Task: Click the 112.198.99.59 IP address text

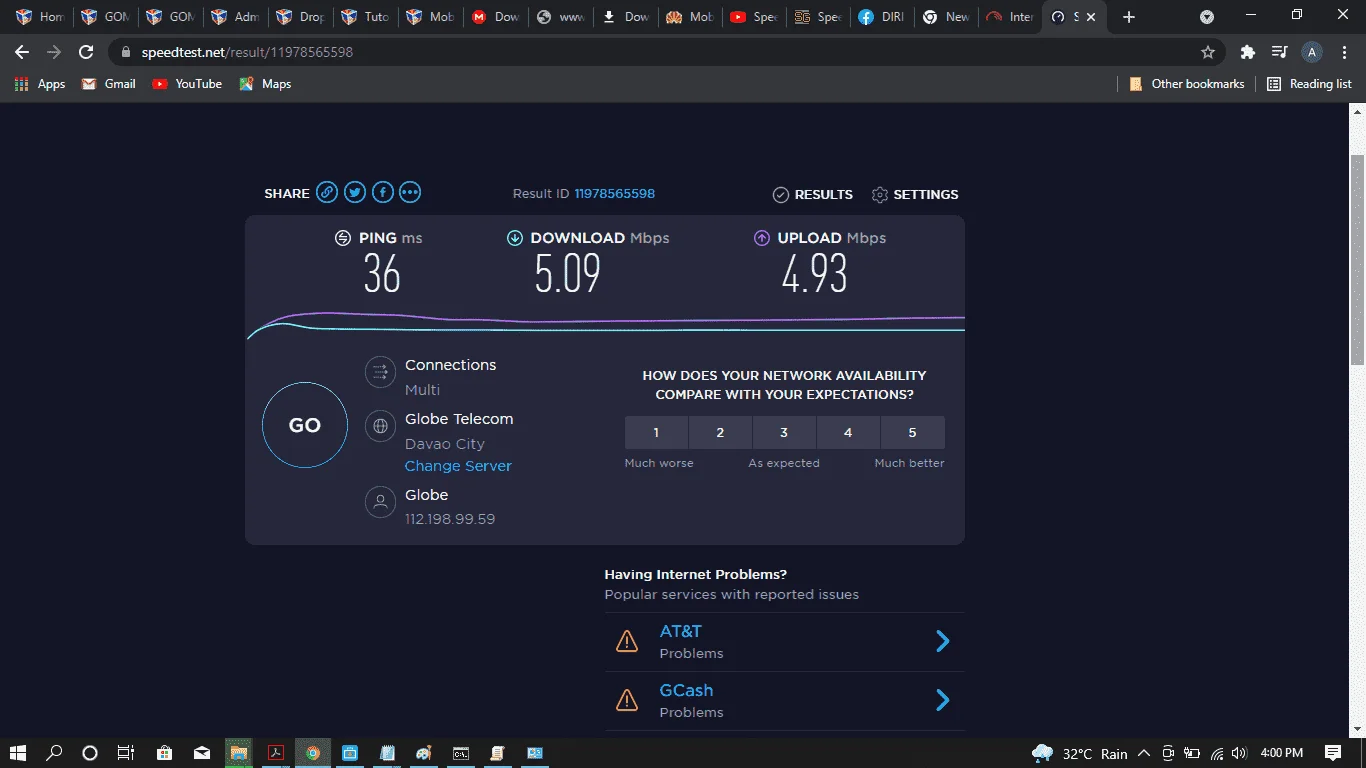Action: (x=450, y=519)
